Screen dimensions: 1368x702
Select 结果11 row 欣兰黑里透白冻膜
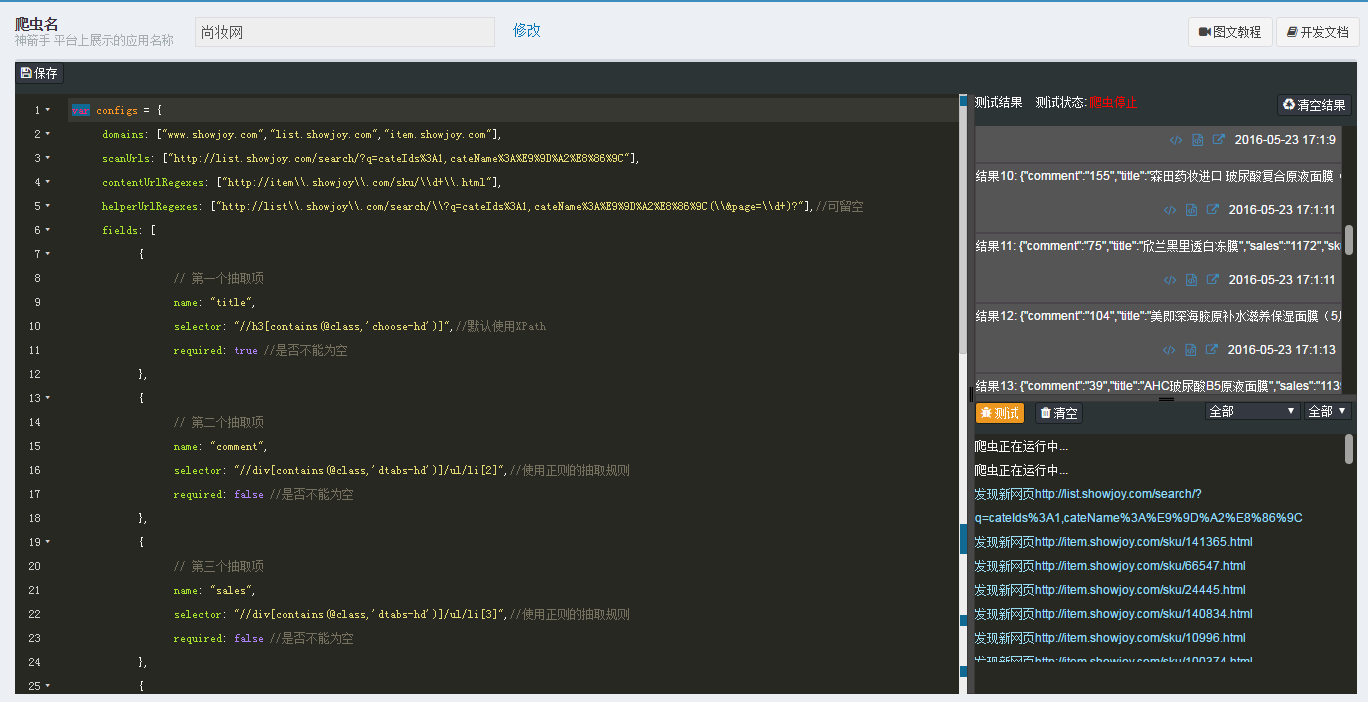[1158, 246]
